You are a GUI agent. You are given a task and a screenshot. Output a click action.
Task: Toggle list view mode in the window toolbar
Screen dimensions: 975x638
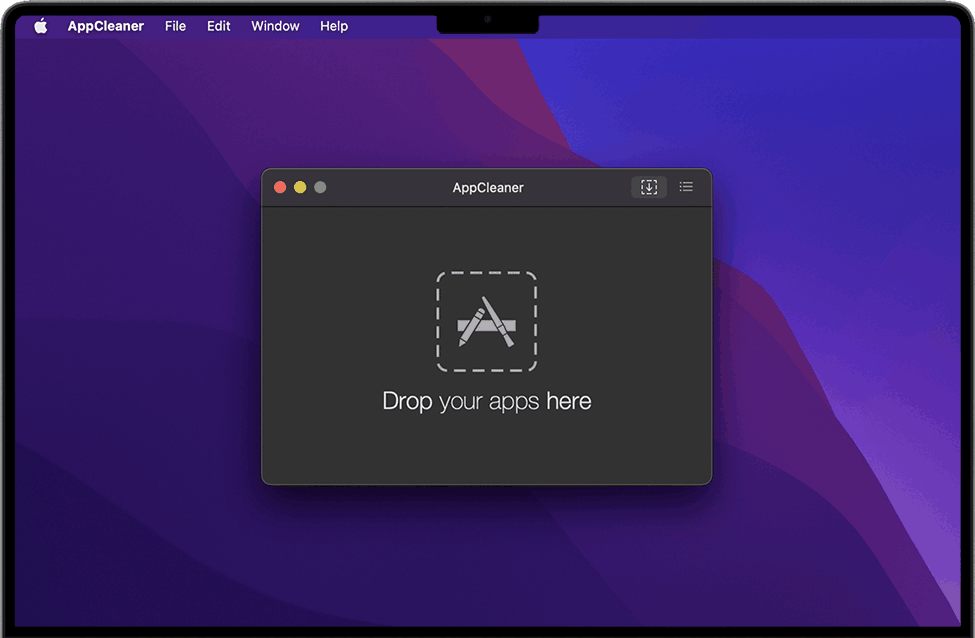point(686,187)
